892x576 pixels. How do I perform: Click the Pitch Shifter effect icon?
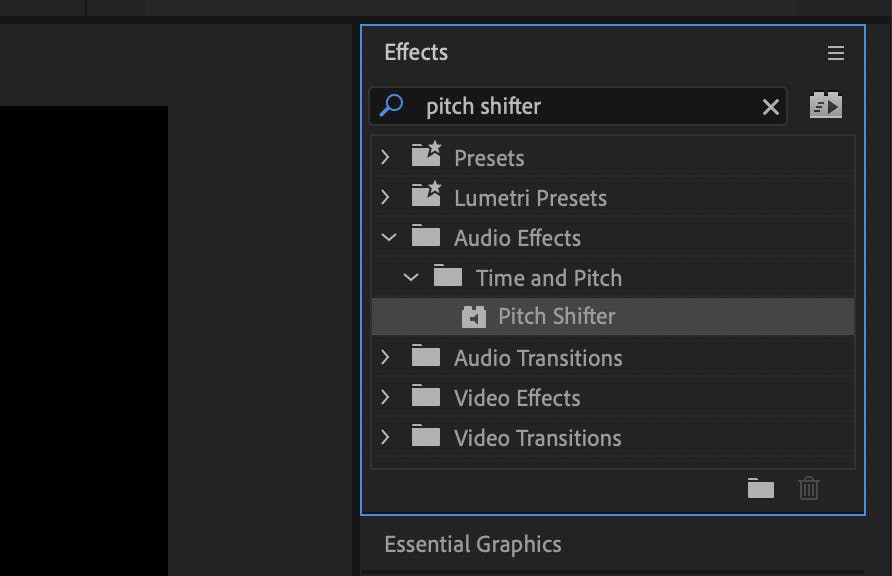(x=473, y=317)
